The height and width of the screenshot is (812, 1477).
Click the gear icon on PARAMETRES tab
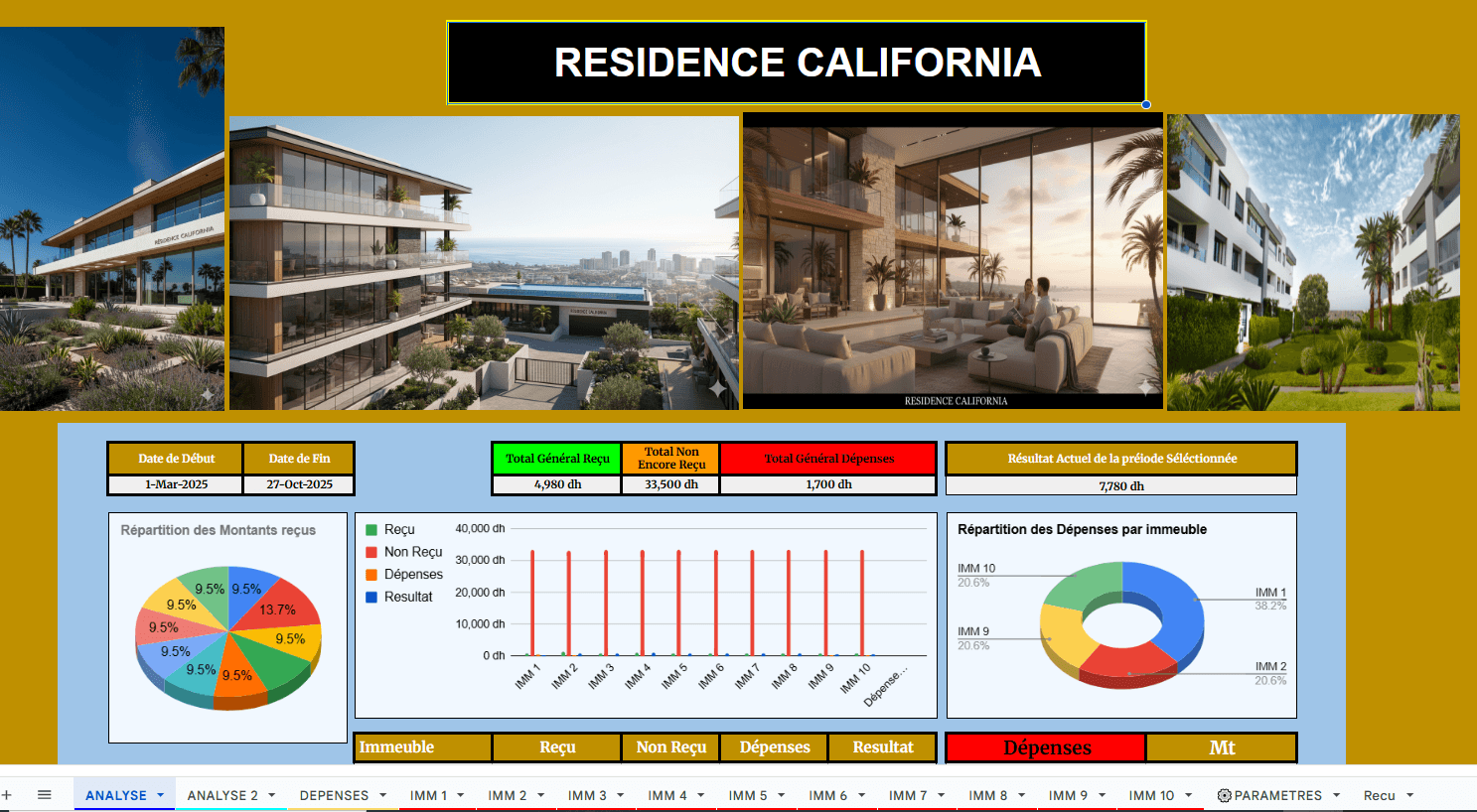tap(1224, 795)
